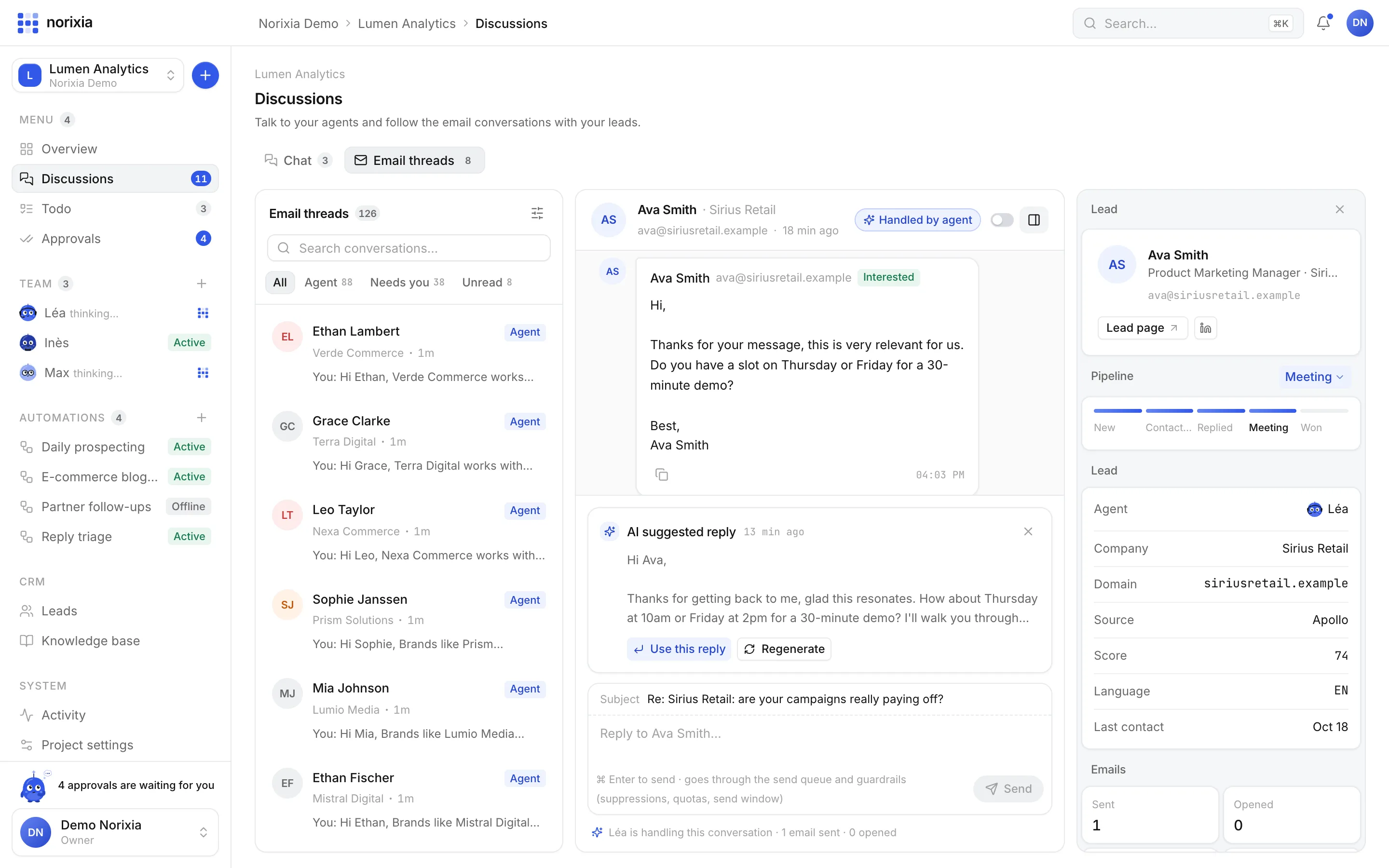Image resolution: width=1389 pixels, height=868 pixels.
Task: Open the Daily prospecting automation
Action: pos(115,447)
